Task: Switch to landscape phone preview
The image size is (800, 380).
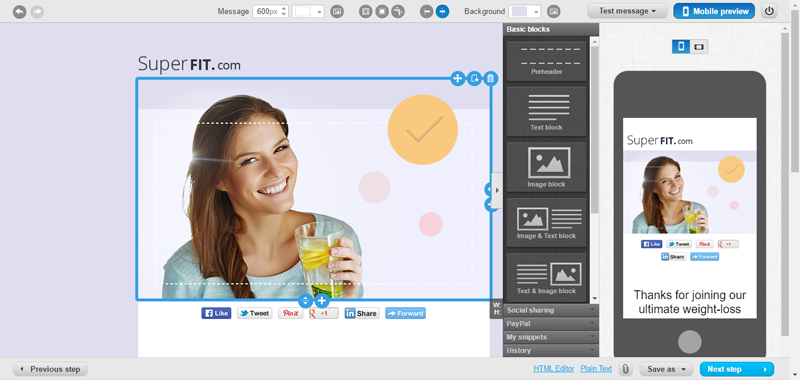Action: click(698, 47)
